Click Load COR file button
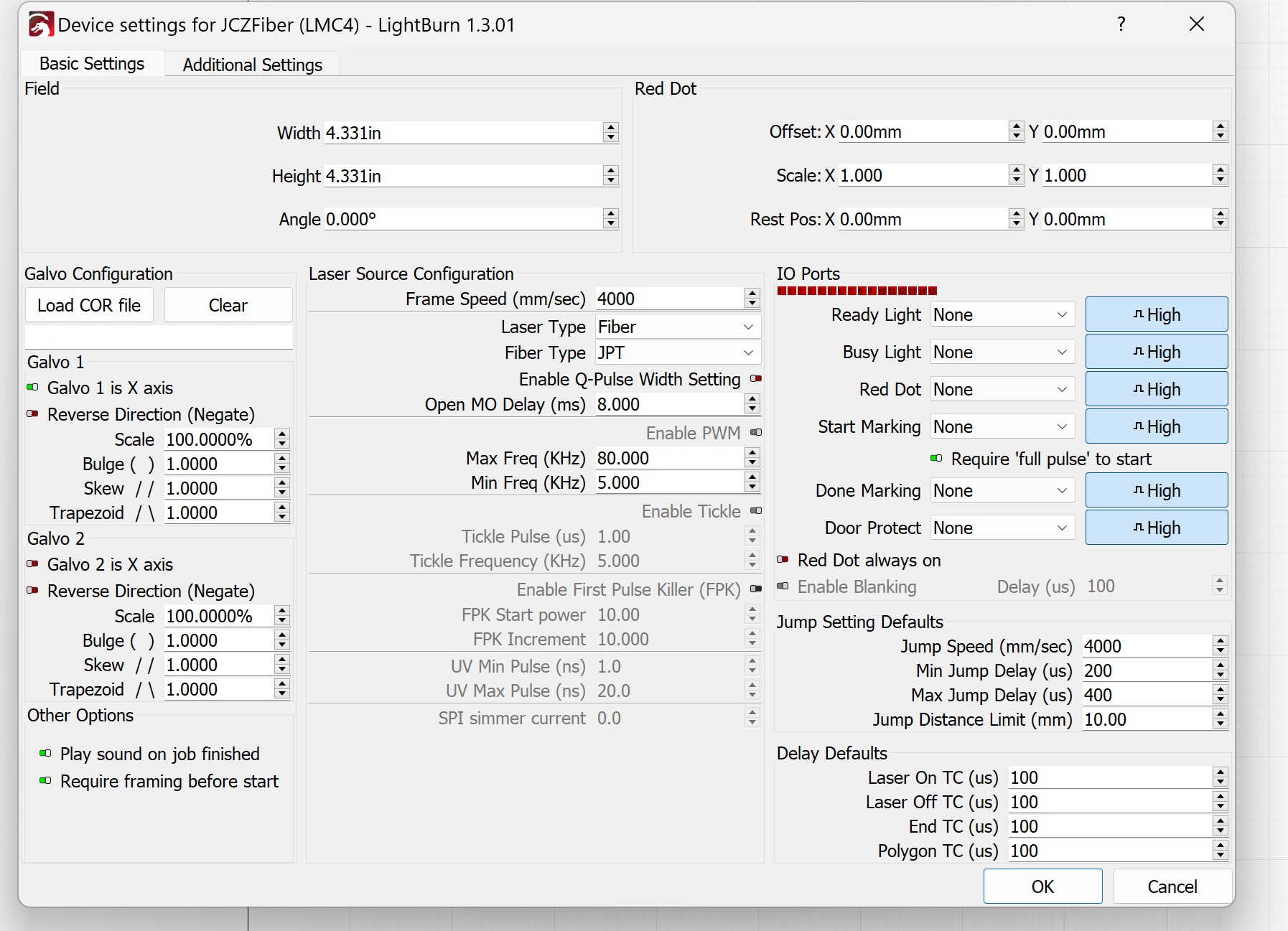This screenshot has width=1288, height=931. [x=89, y=305]
